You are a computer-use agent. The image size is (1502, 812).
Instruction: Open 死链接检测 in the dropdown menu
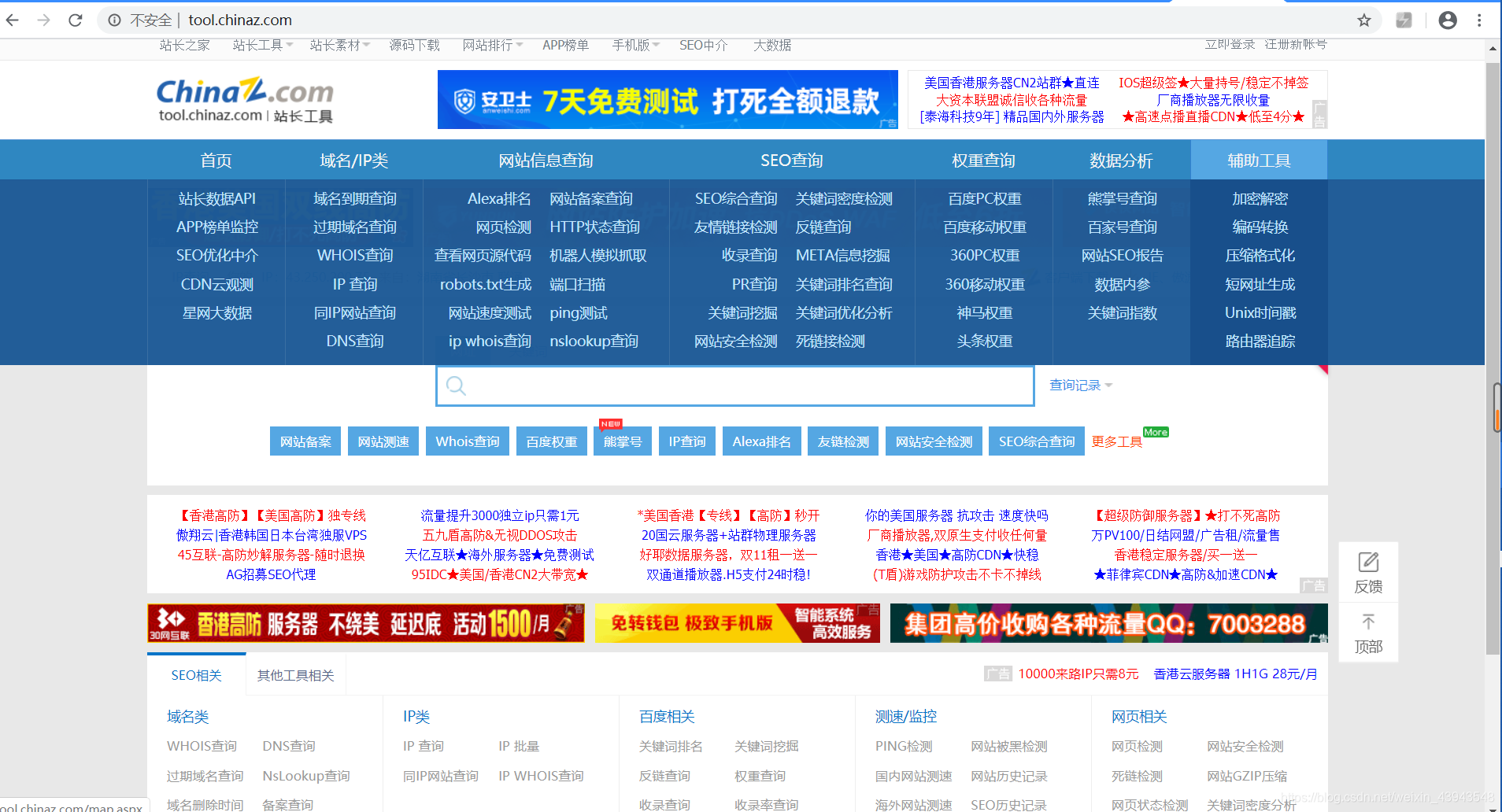tap(831, 341)
